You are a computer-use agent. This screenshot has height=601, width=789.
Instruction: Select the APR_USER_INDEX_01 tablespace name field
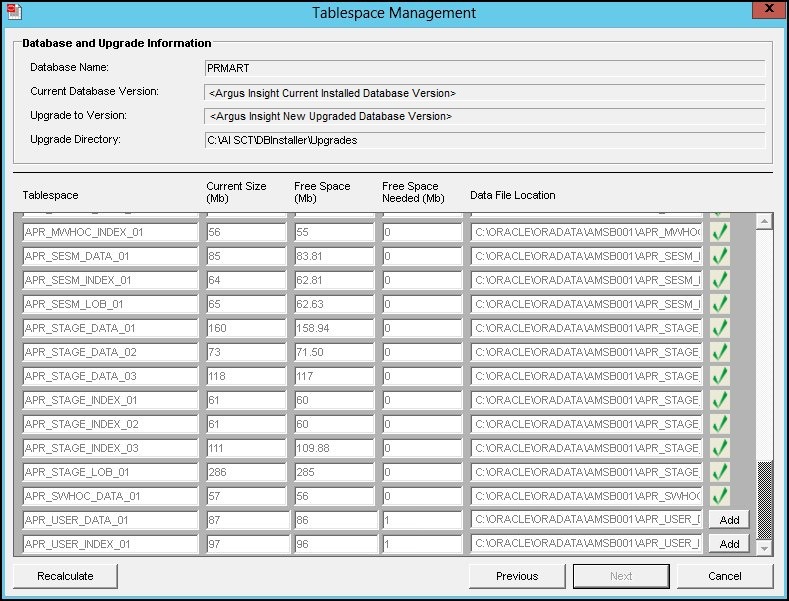111,544
